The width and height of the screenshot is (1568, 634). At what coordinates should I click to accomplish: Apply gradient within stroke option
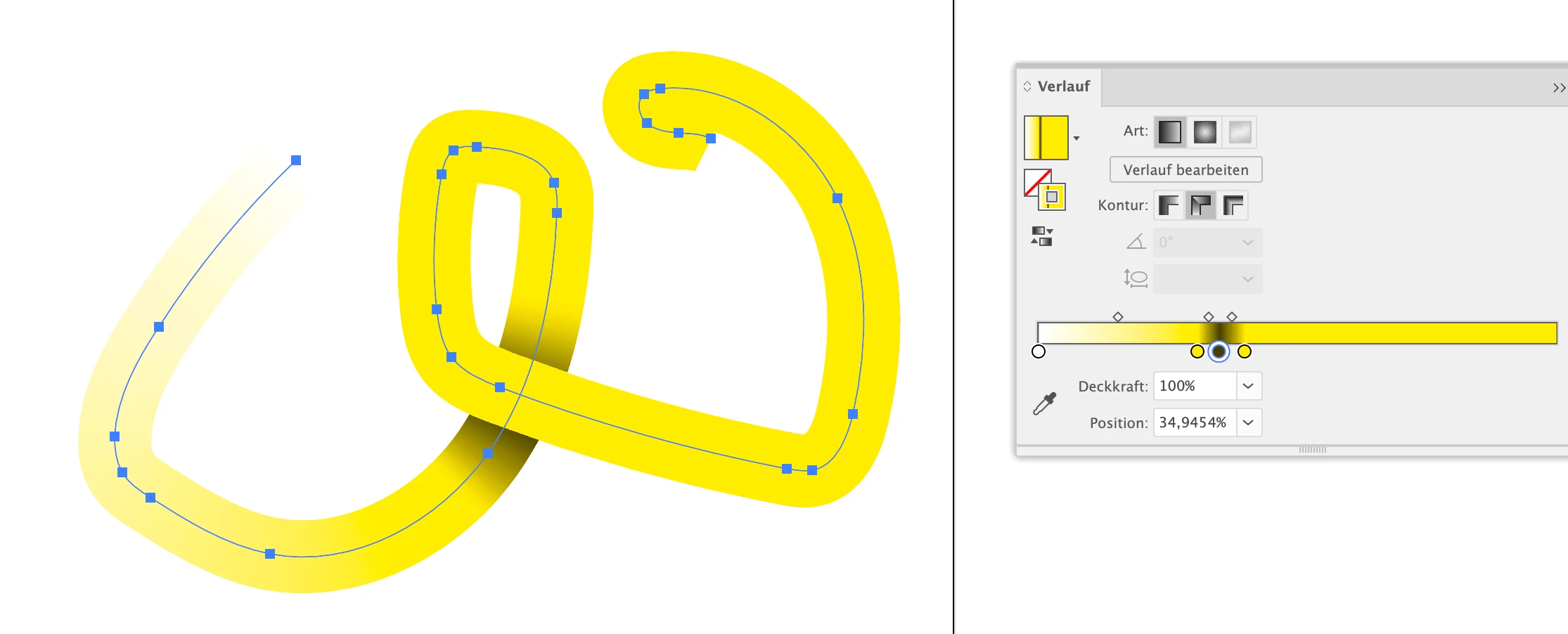(x=1168, y=205)
